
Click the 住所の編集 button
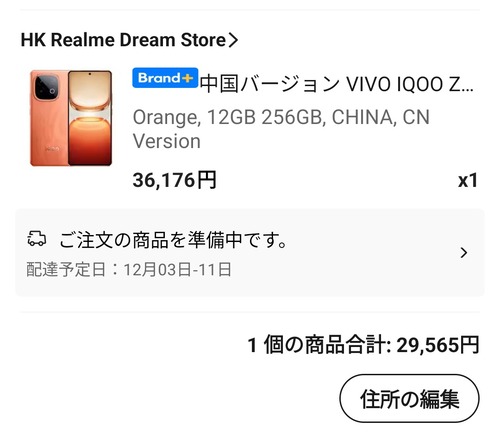point(409,399)
